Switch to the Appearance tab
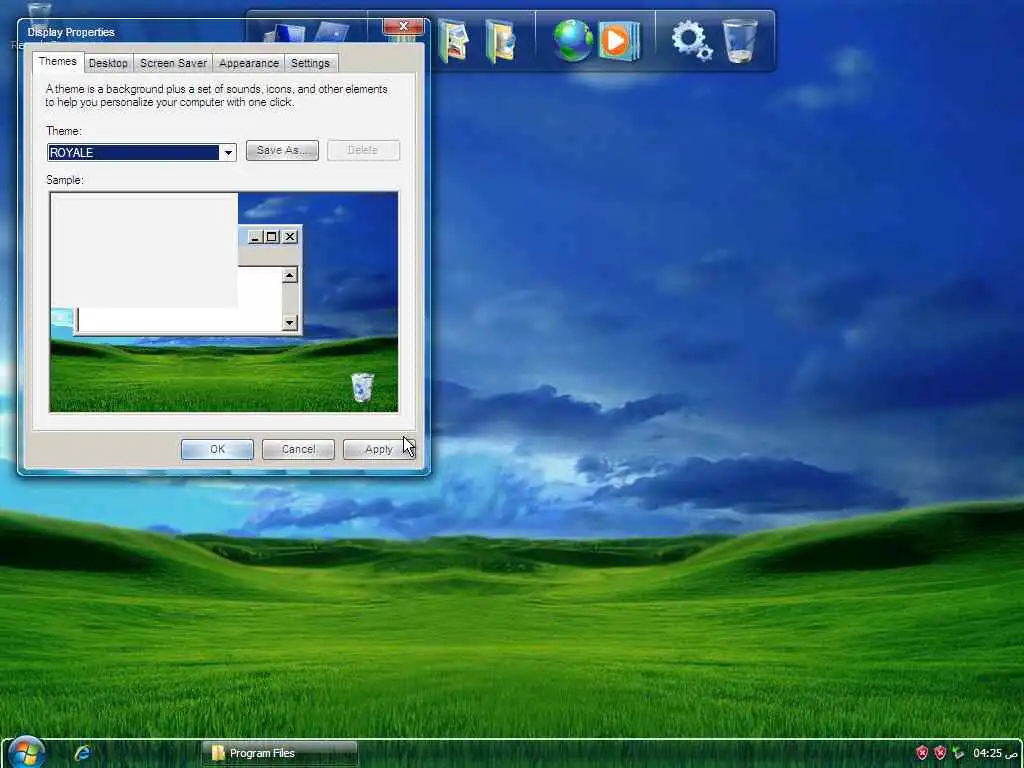 click(249, 63)
